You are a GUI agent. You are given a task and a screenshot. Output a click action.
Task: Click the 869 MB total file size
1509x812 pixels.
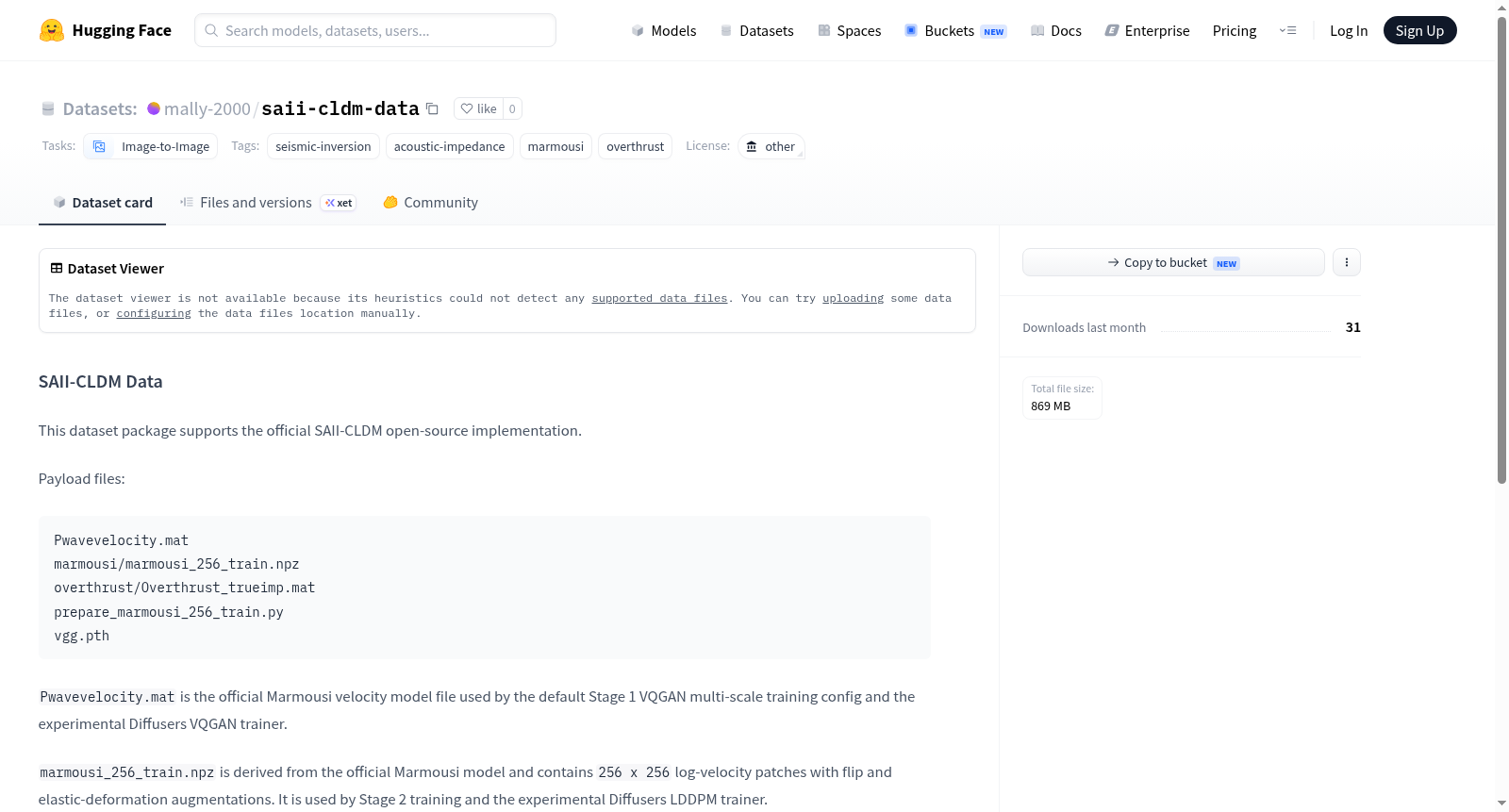pos(1051,406)
